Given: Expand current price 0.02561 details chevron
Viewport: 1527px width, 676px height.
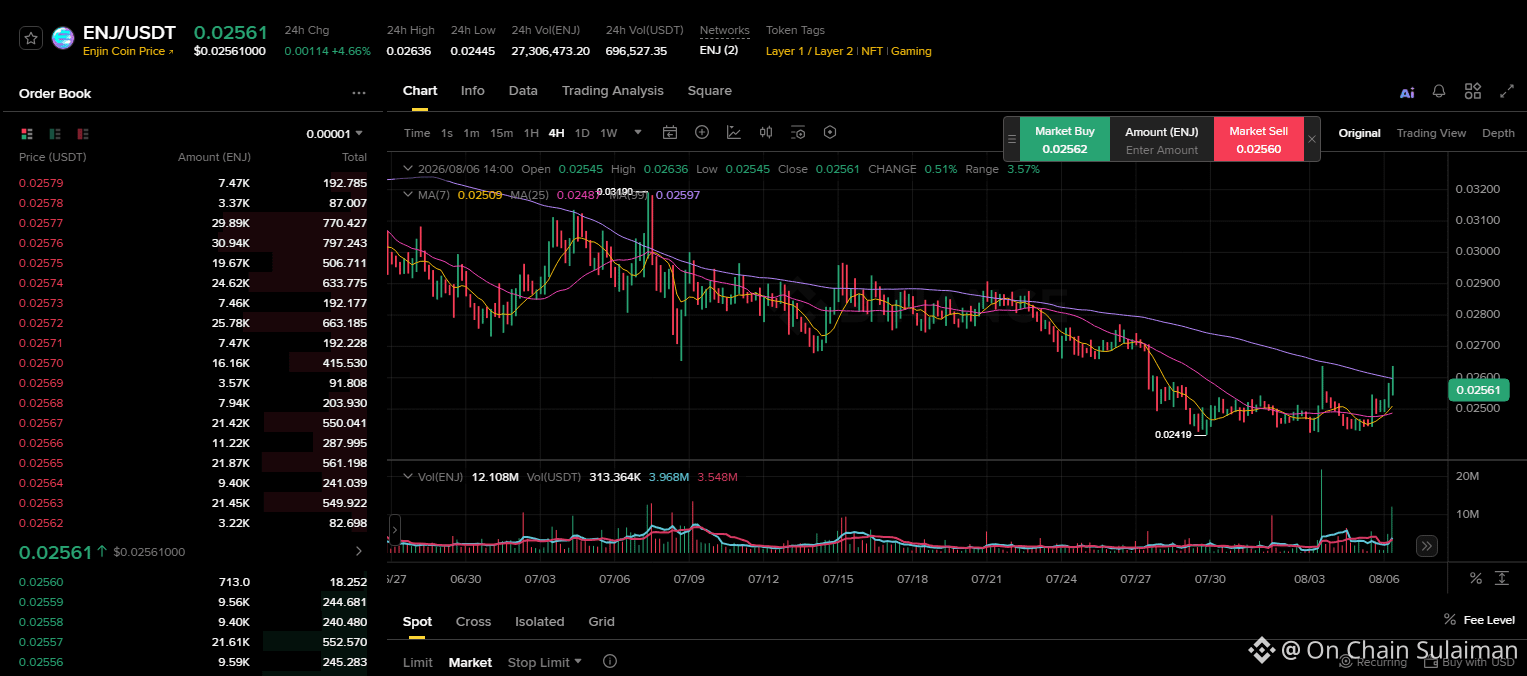Looking at the screenshot, I should tap(359, 551).
